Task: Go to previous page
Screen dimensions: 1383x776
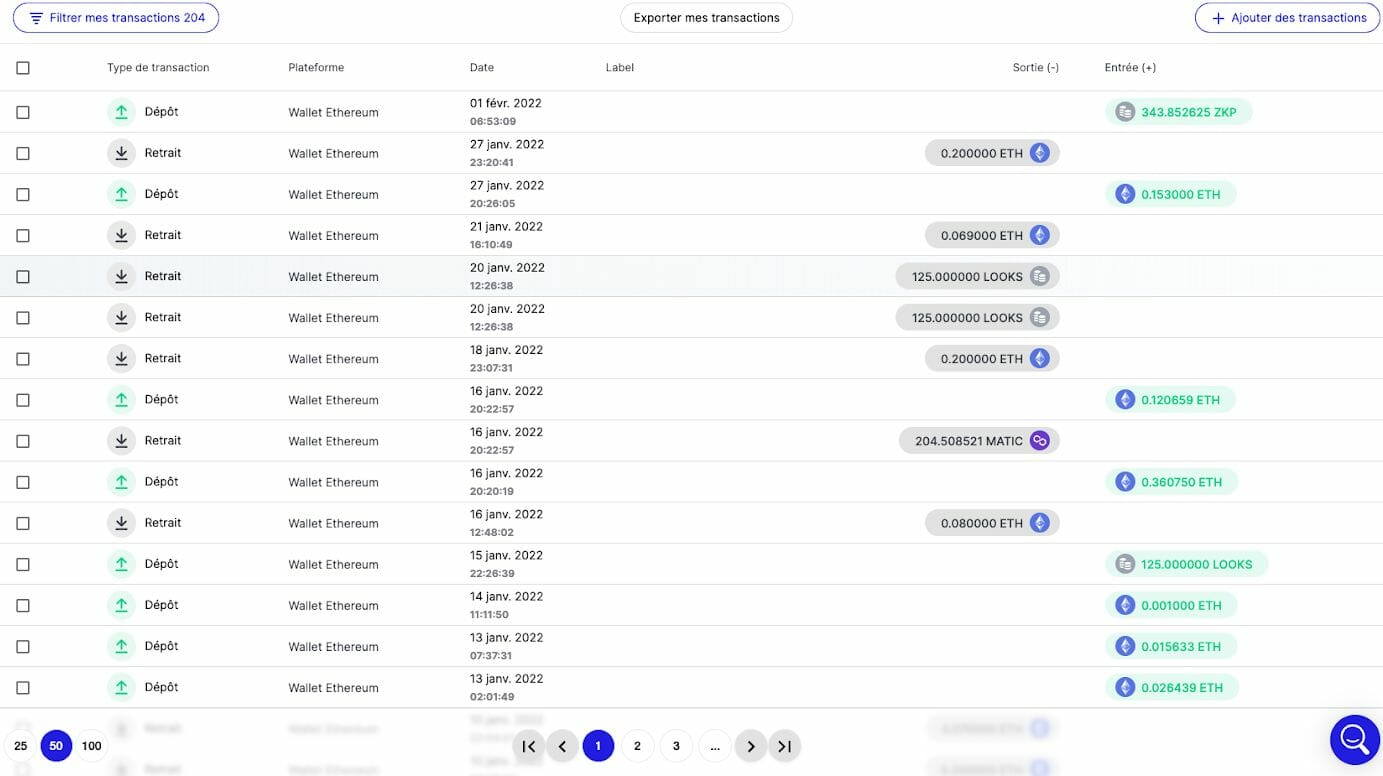Action: click(x=562, y=746)
